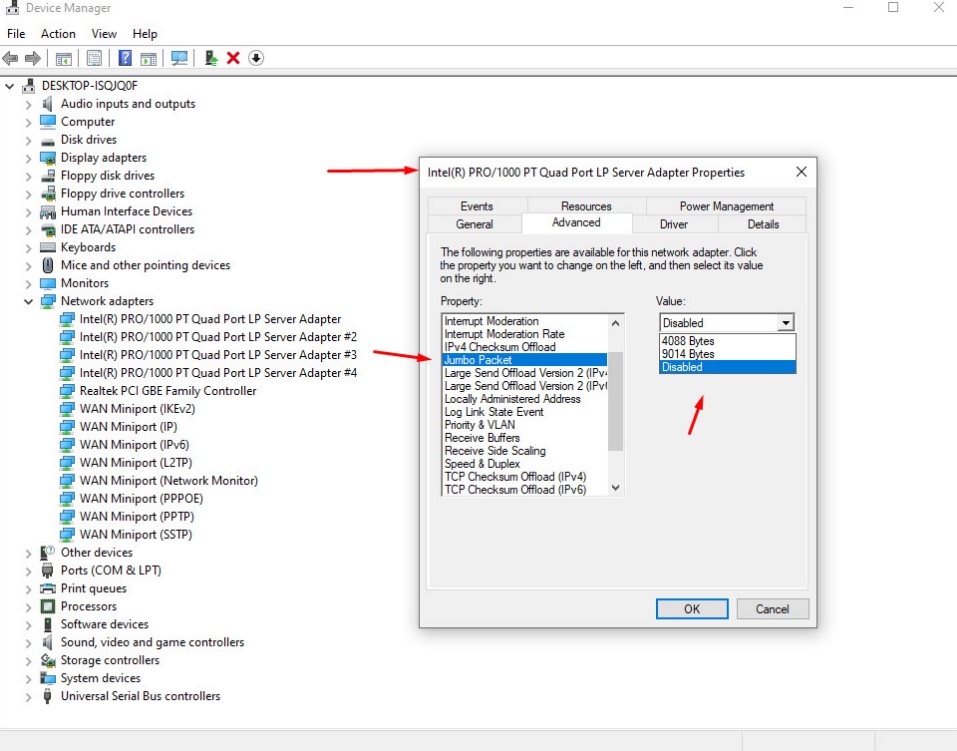Open the Action menu
The width and height of the screenshot is (957, 751).
[x=58, y=34]
